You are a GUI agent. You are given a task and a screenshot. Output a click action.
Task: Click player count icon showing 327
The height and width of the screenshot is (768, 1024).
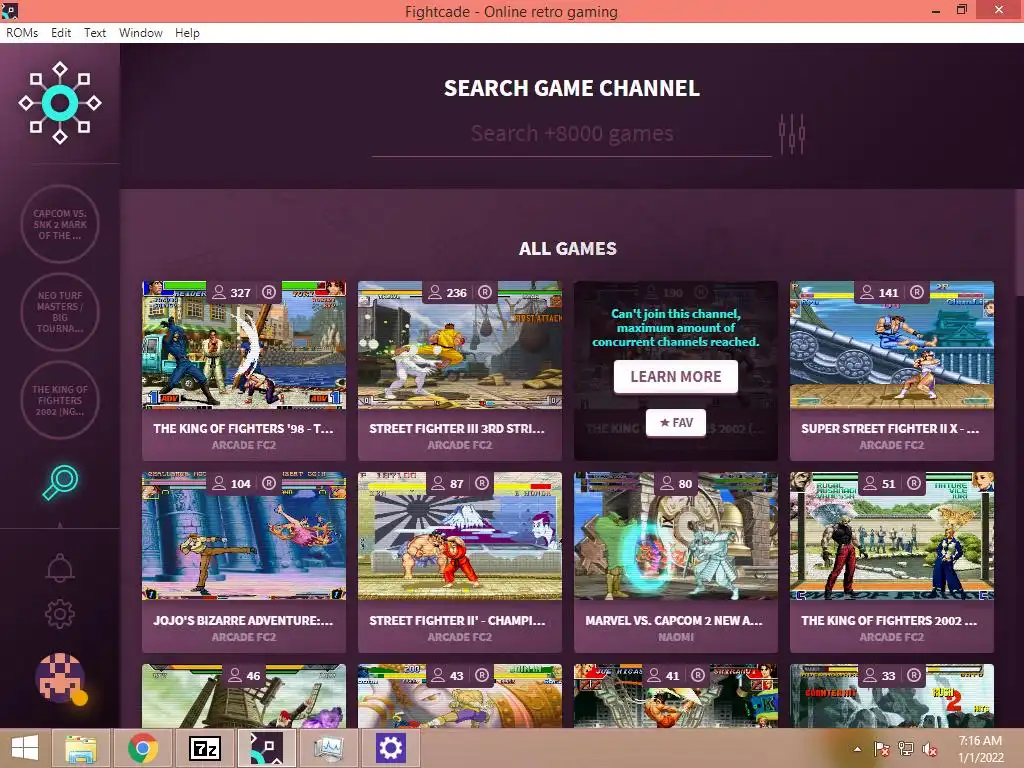(219, 292)
